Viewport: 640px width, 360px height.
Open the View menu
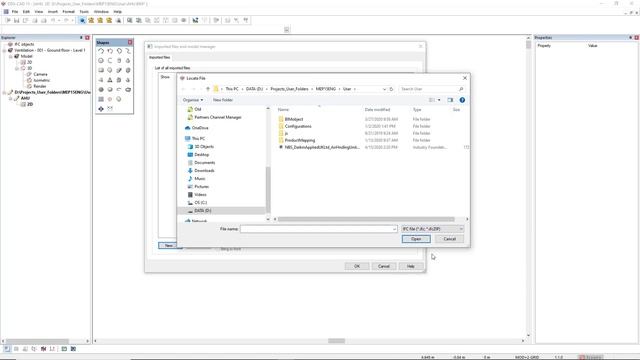(x=38, y=12)
